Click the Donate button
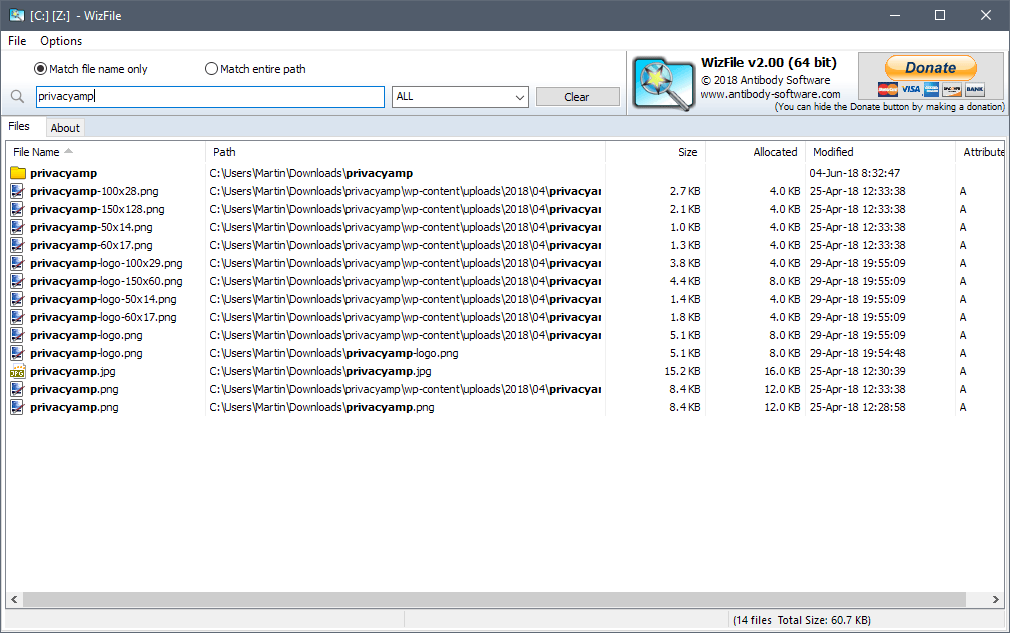The image size is (1010, 633). (x=931, y=68)
